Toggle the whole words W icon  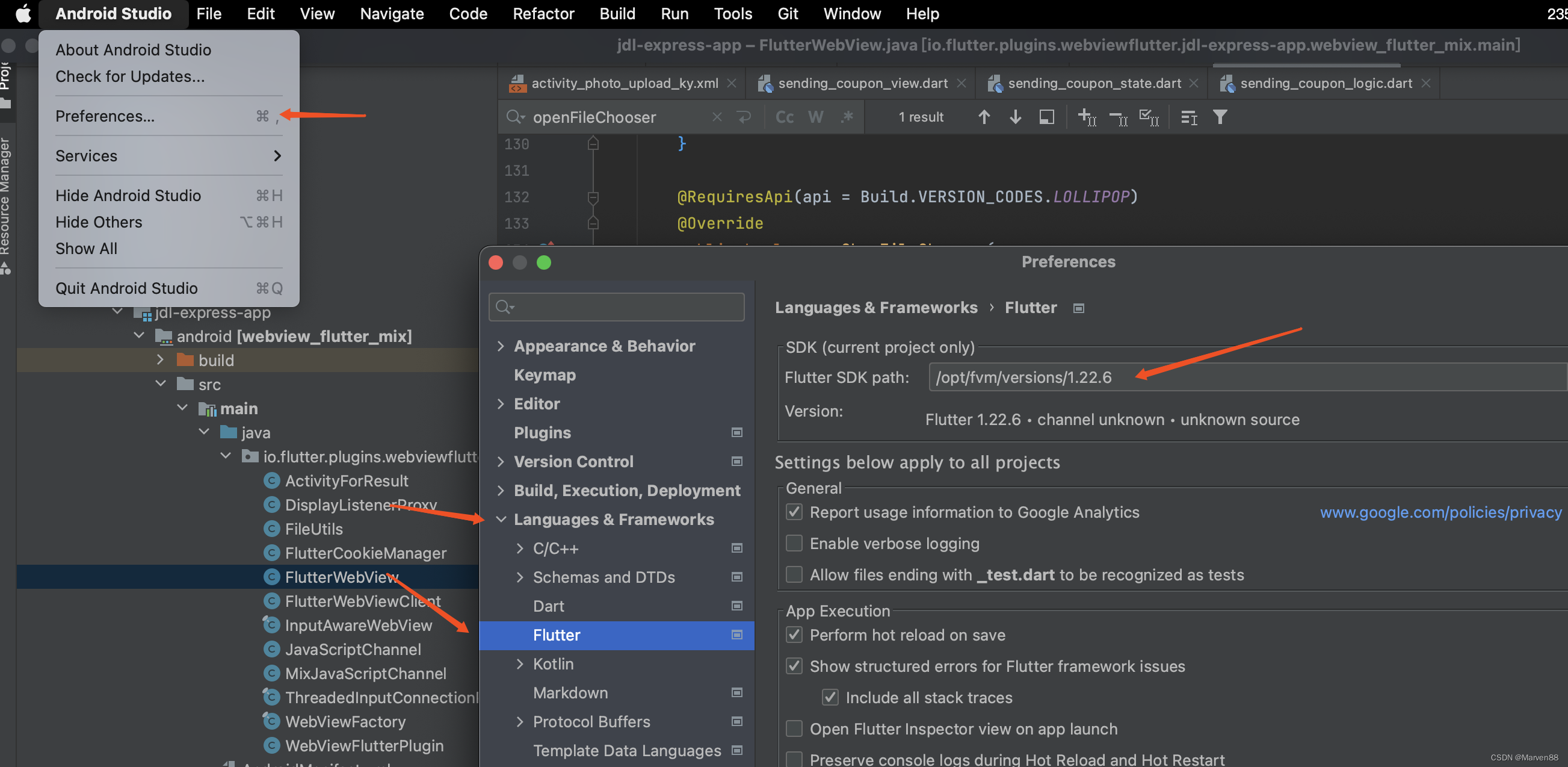coord(816,117)
